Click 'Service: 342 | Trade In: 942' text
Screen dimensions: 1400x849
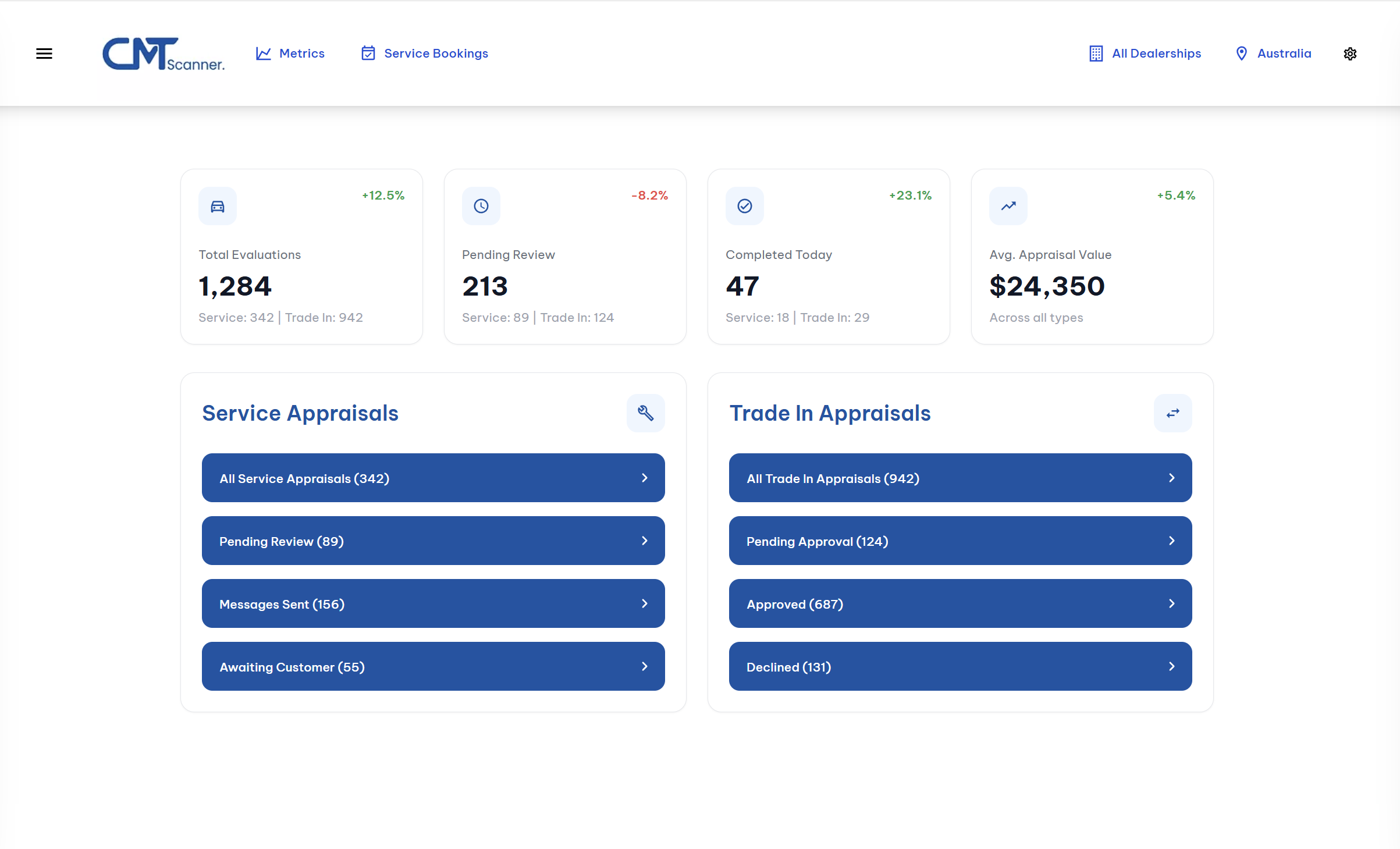tap(280, 318)
